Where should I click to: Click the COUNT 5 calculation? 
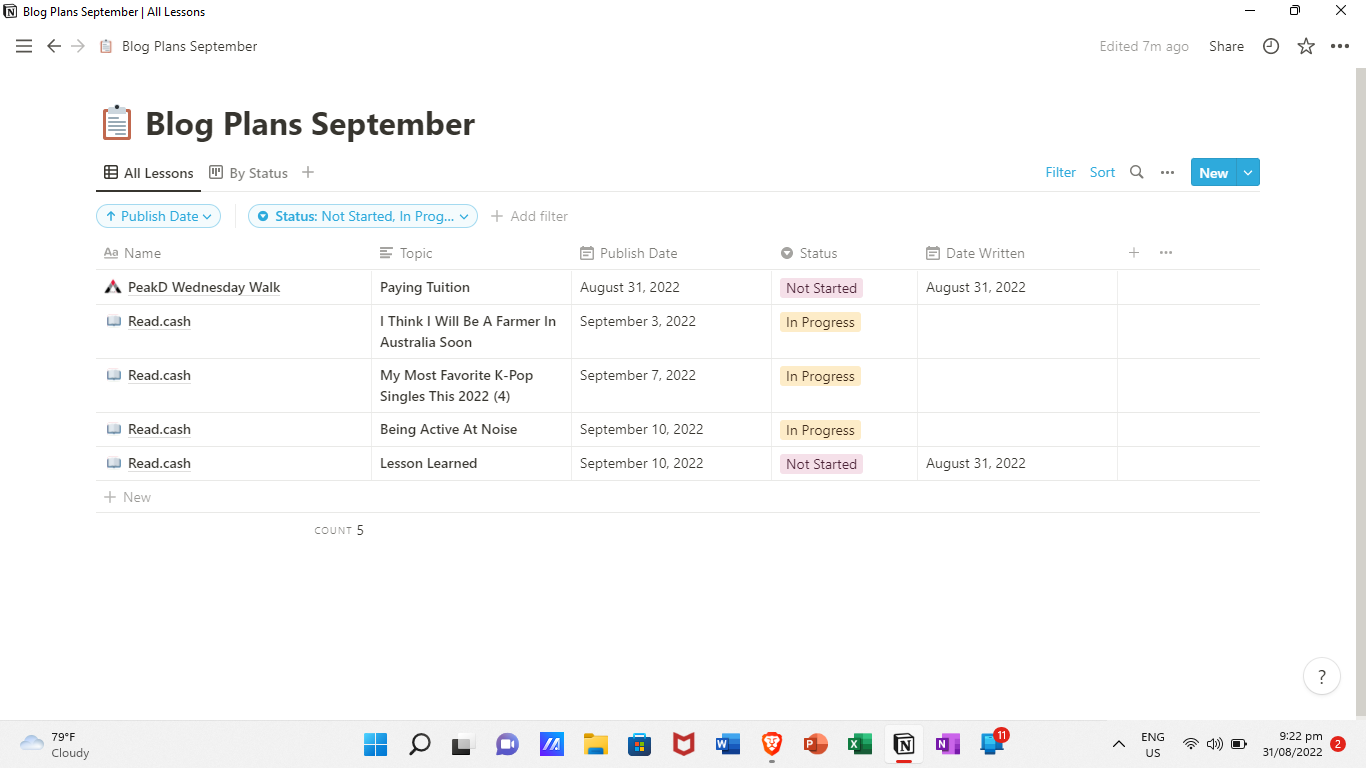pyautogui.click(x=339, y=530)
